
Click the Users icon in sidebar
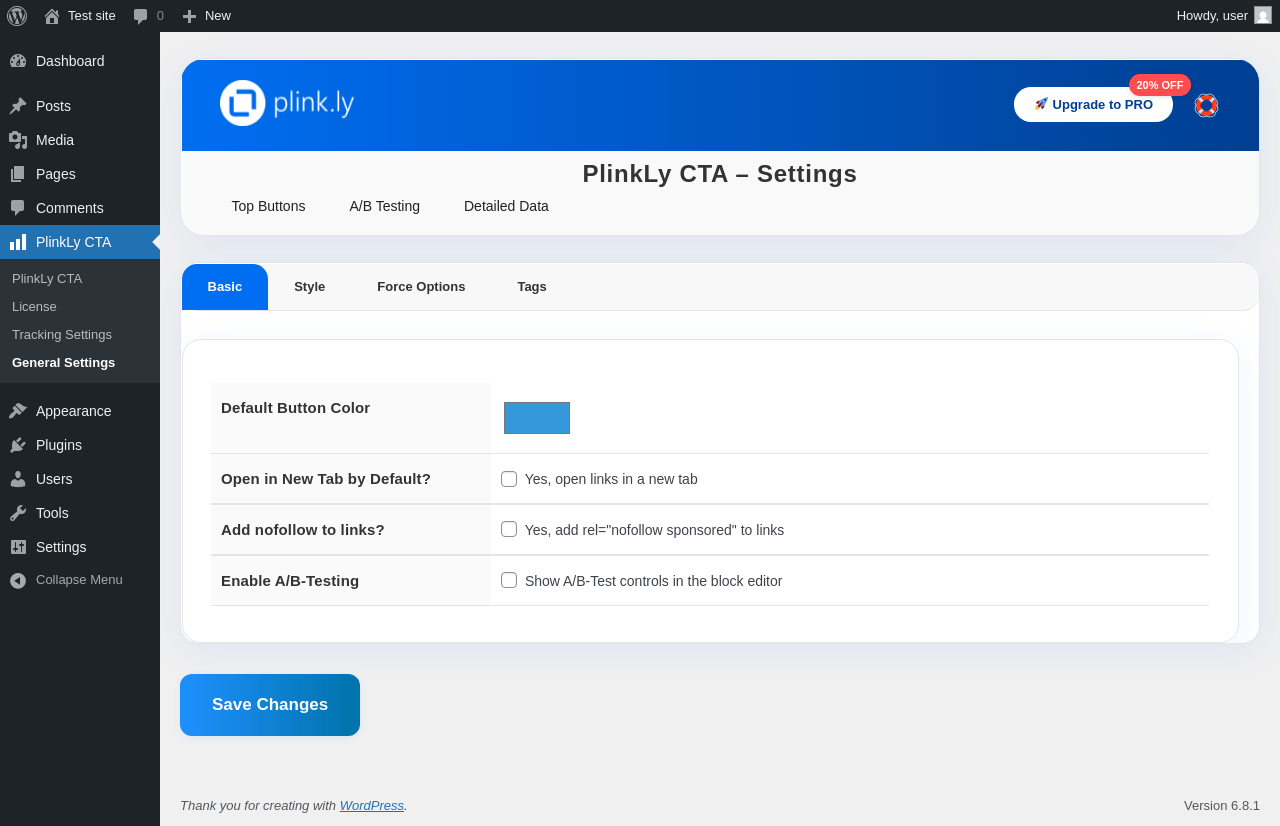[18, 479]
